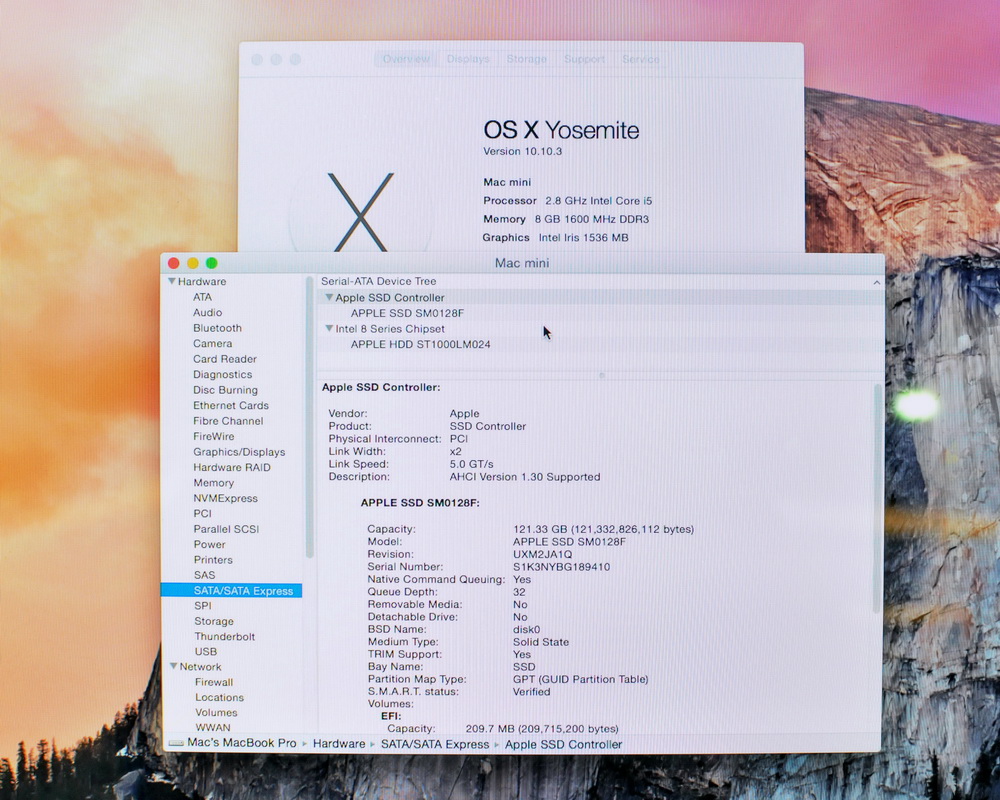1000x800 pixels.
Task: Select SPI in the sidebar
Action: tap(203, 605)
